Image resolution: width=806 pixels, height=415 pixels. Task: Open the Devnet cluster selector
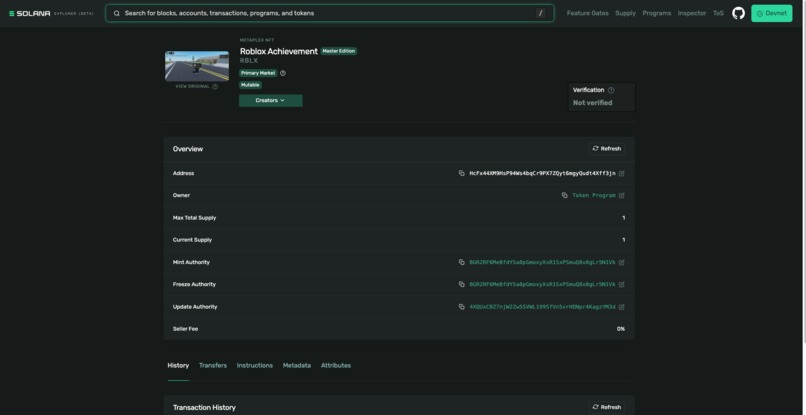771,13
